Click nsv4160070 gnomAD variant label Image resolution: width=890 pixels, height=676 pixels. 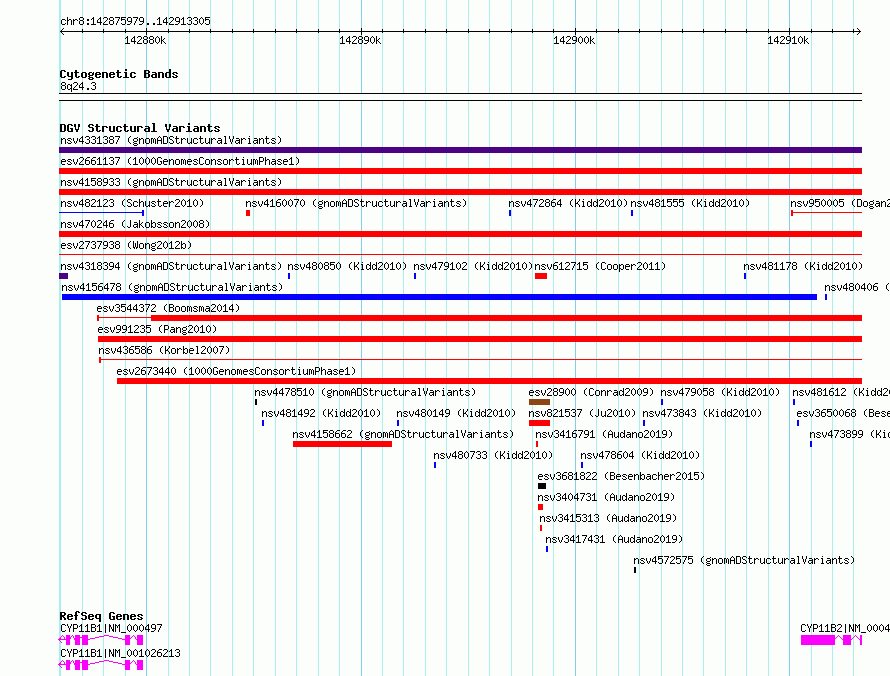tap(356, 203)
